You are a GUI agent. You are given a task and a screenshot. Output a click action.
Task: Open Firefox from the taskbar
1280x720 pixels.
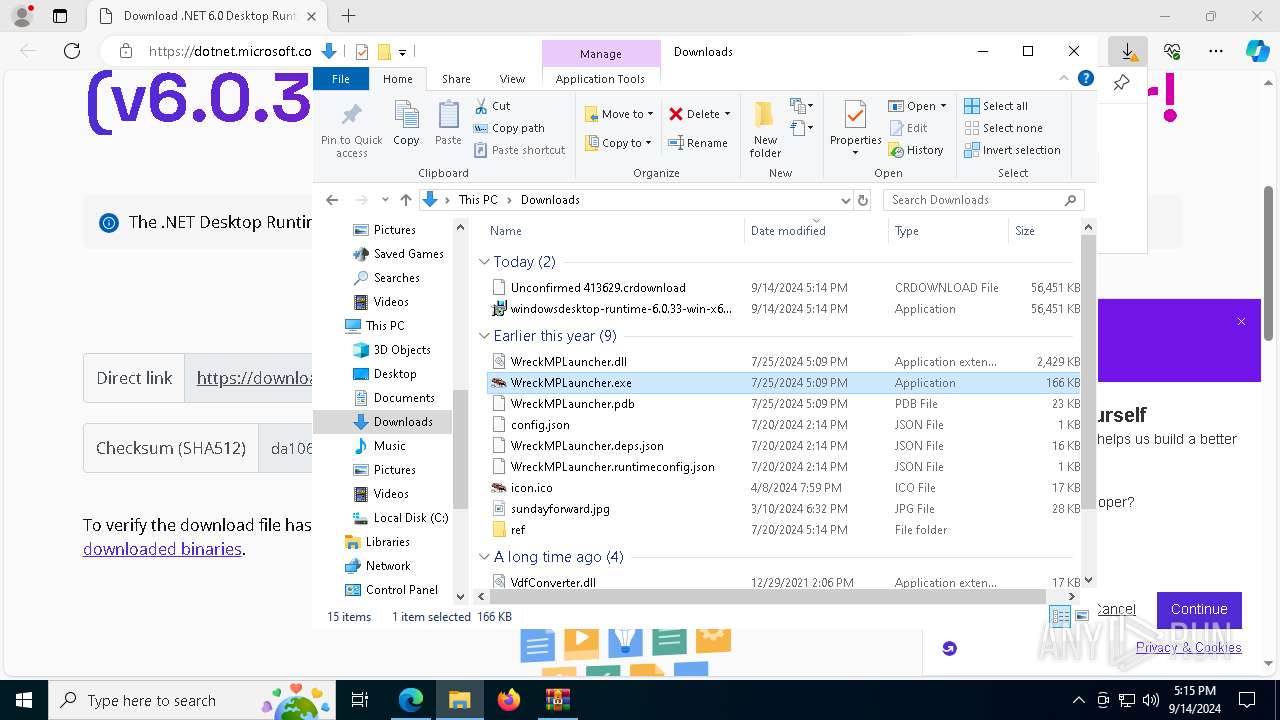(508, 700)
